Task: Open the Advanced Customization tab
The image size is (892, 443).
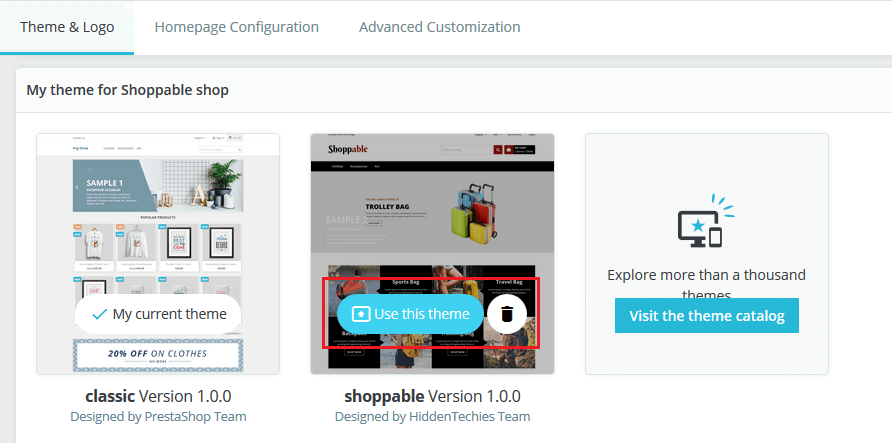Action: pyautogui.click(x=440, y=27)
